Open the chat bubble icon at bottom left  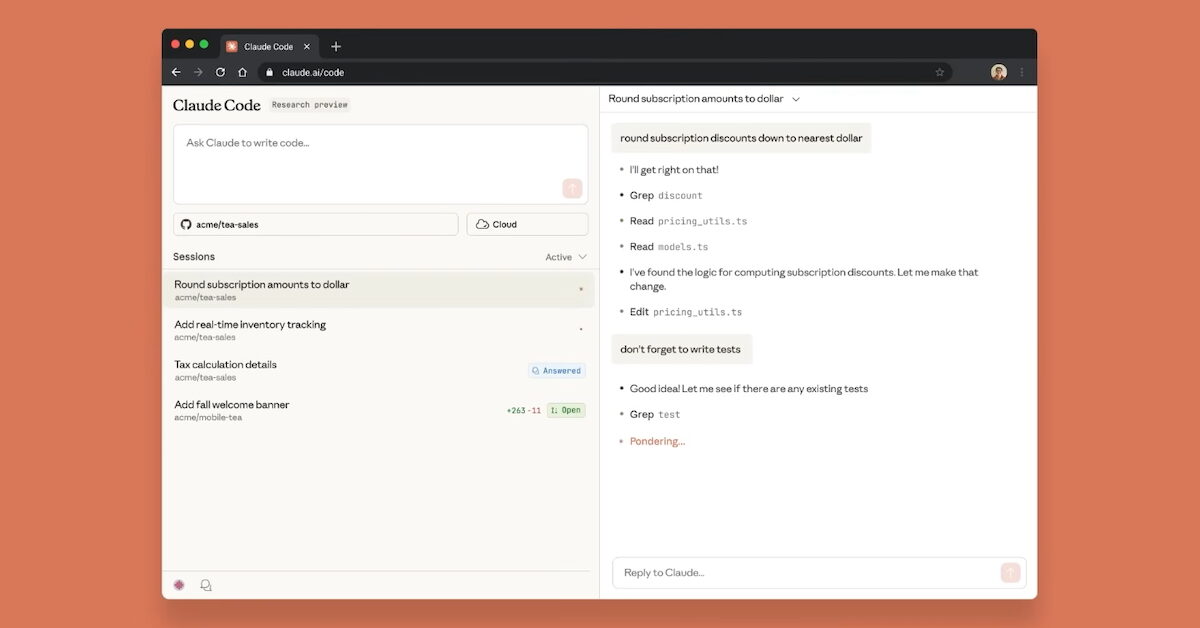206,585
